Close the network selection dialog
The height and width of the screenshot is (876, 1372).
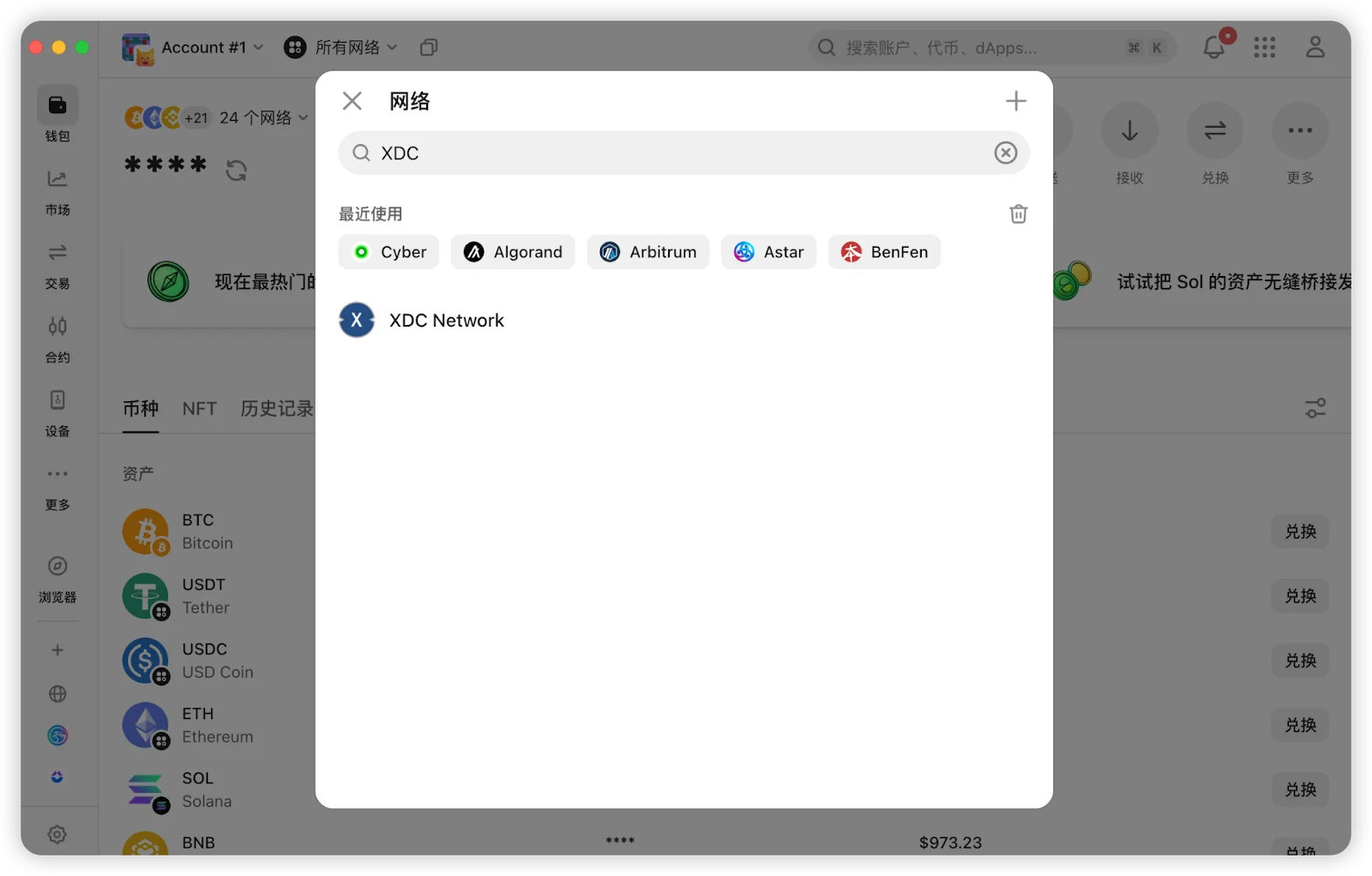pos(352,101)
